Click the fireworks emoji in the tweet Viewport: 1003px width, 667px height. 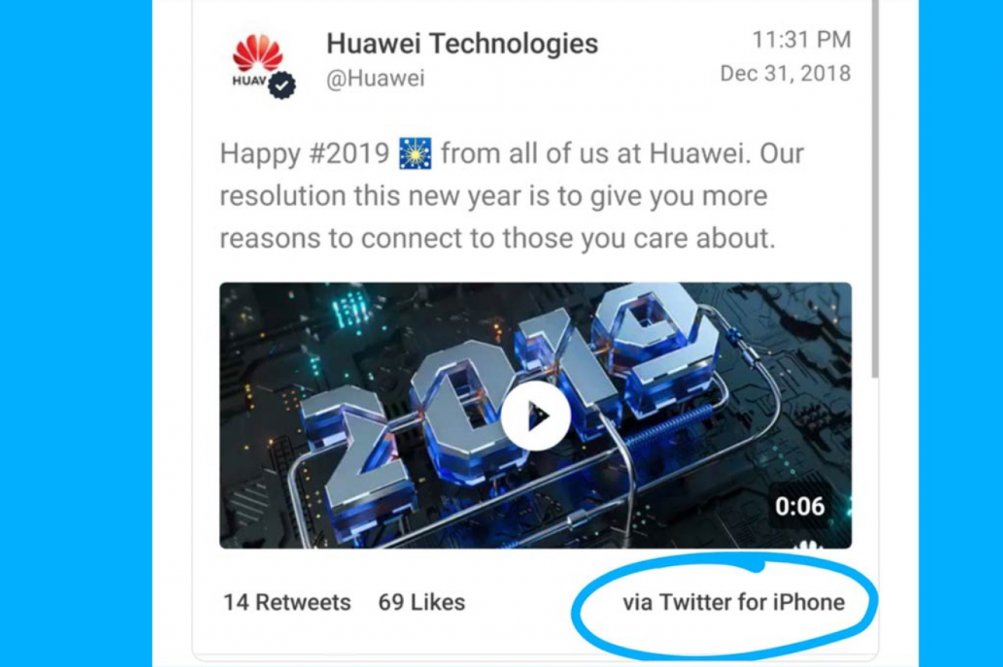[x=415, y=153]
